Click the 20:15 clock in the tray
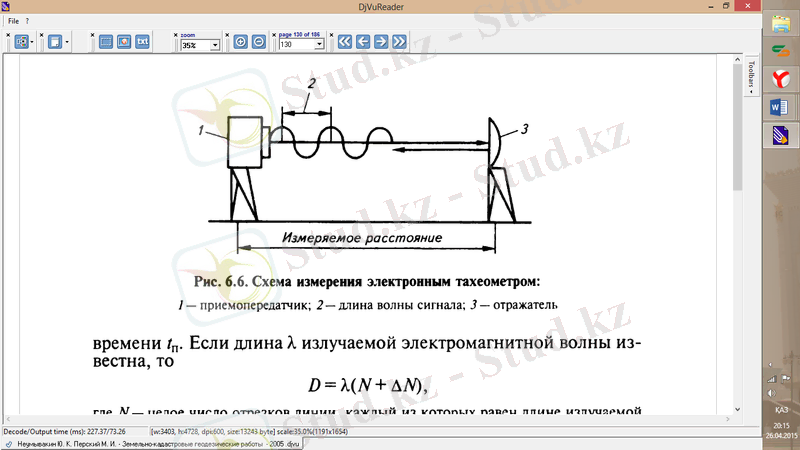This screenshot has width=800, height=450. pos(781,426)
